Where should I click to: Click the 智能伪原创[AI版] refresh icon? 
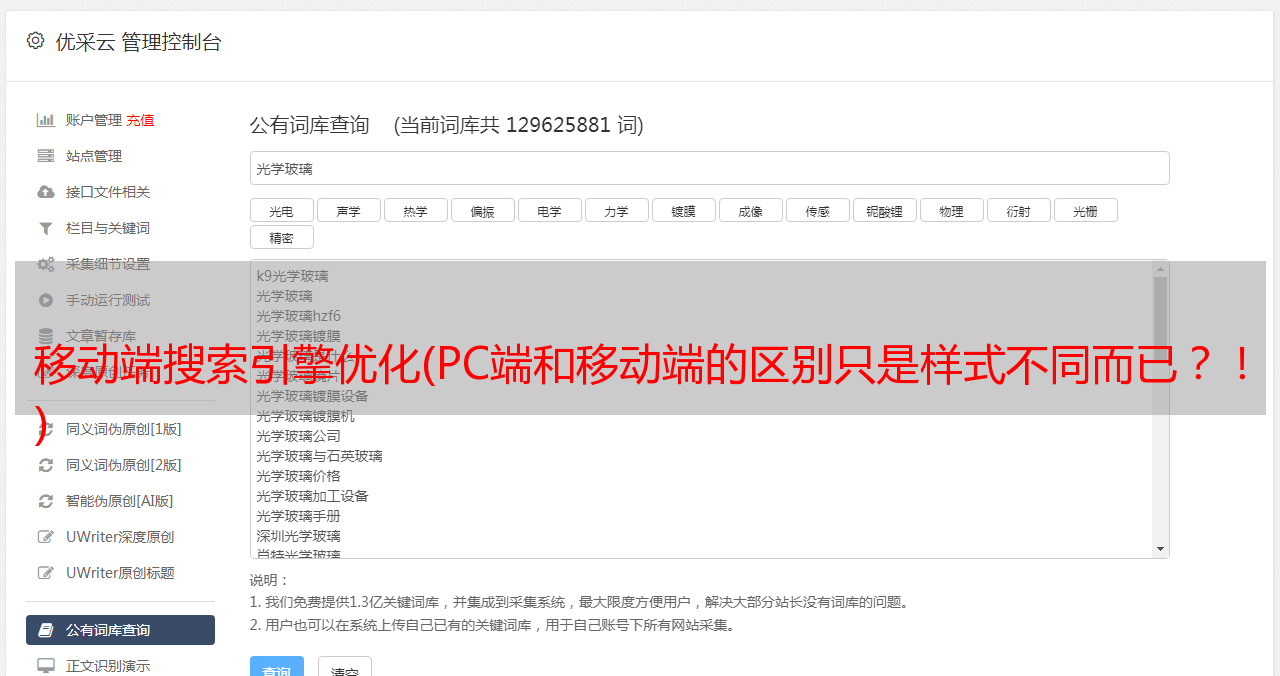pyautogui.click(x=46, y=501)
